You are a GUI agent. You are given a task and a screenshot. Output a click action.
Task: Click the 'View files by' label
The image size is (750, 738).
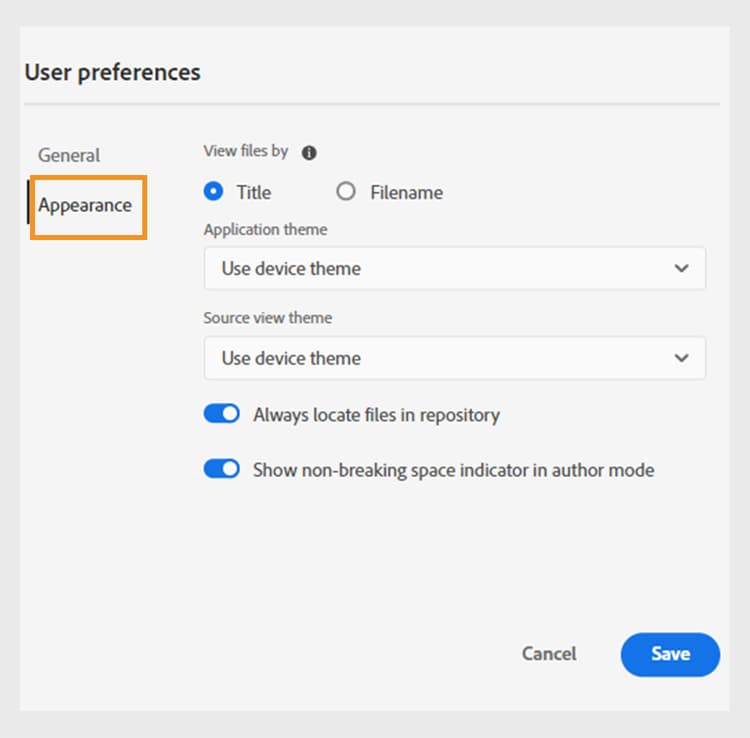click(x=245, y=151)
